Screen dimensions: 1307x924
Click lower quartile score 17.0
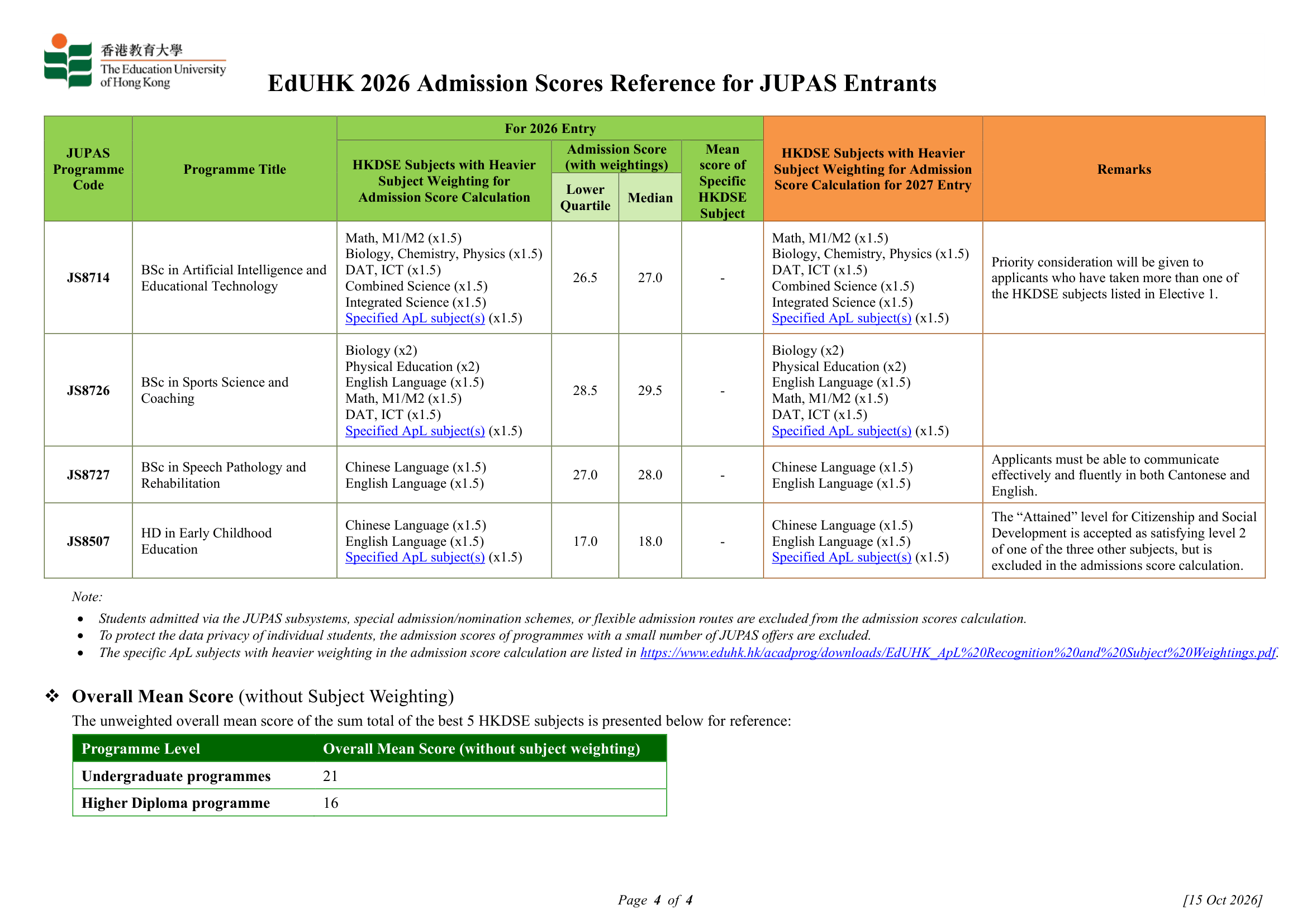coord(585,541)
